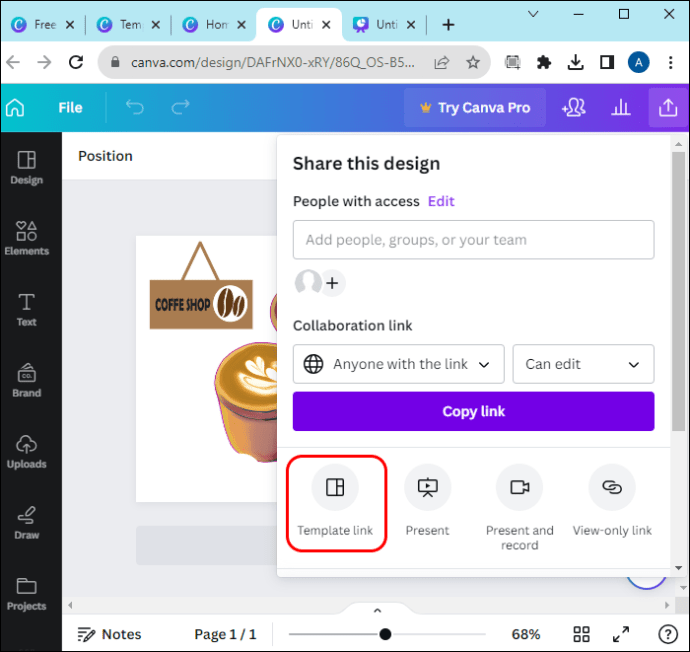Open the add collaborators icon
This screenshot has width=690, height=652.
[573, 107]
